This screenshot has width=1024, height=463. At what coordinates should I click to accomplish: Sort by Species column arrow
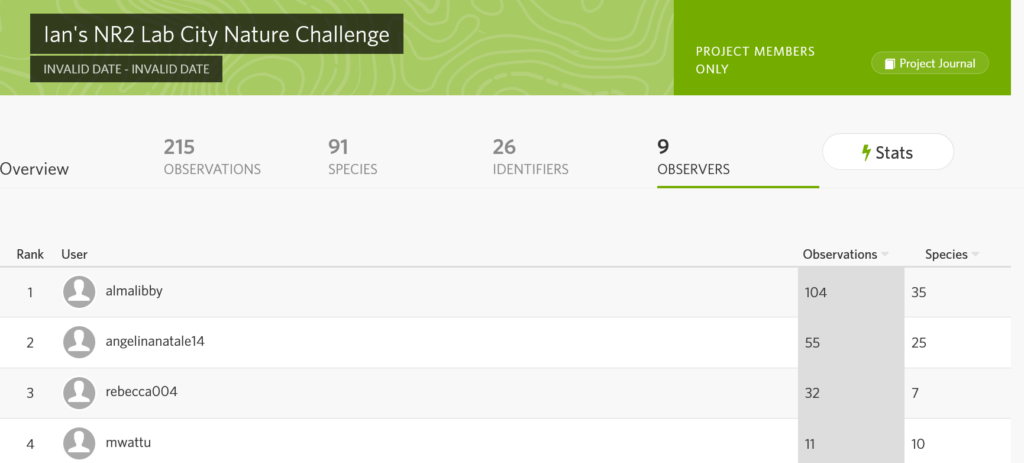coord(975,255)
